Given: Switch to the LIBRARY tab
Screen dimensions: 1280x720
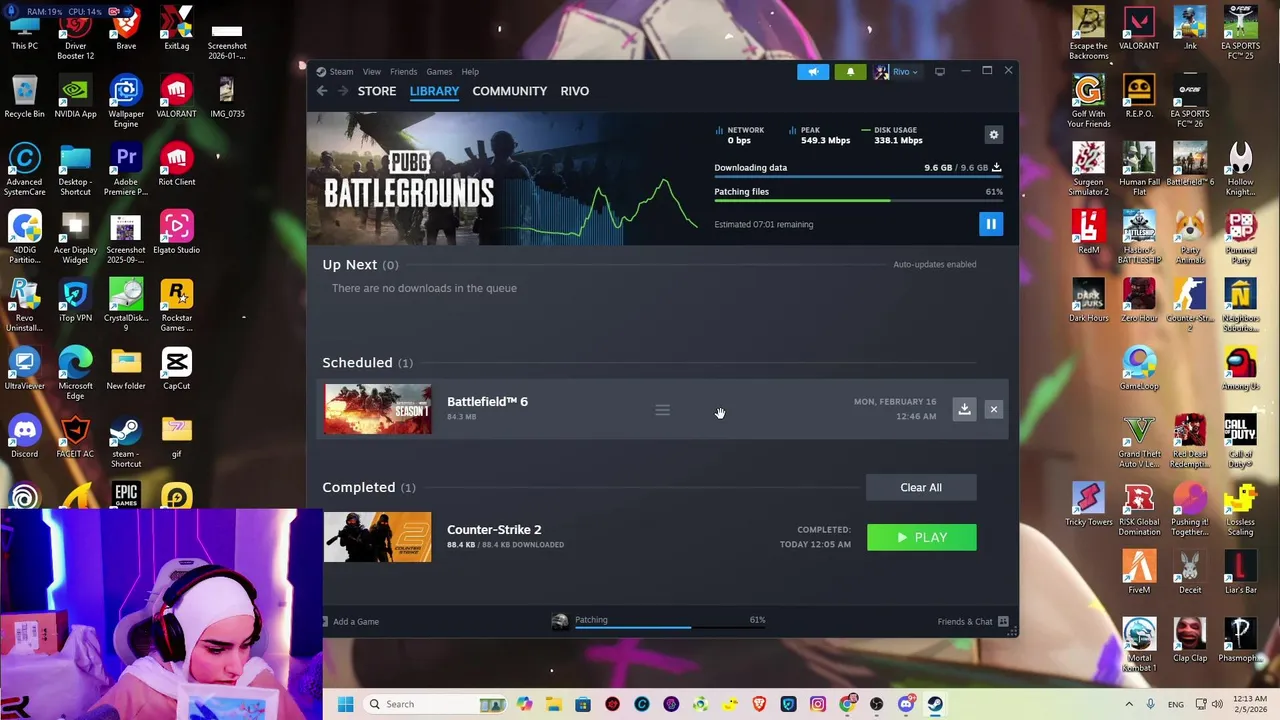Looking at the screenshot, I should 434,91.
